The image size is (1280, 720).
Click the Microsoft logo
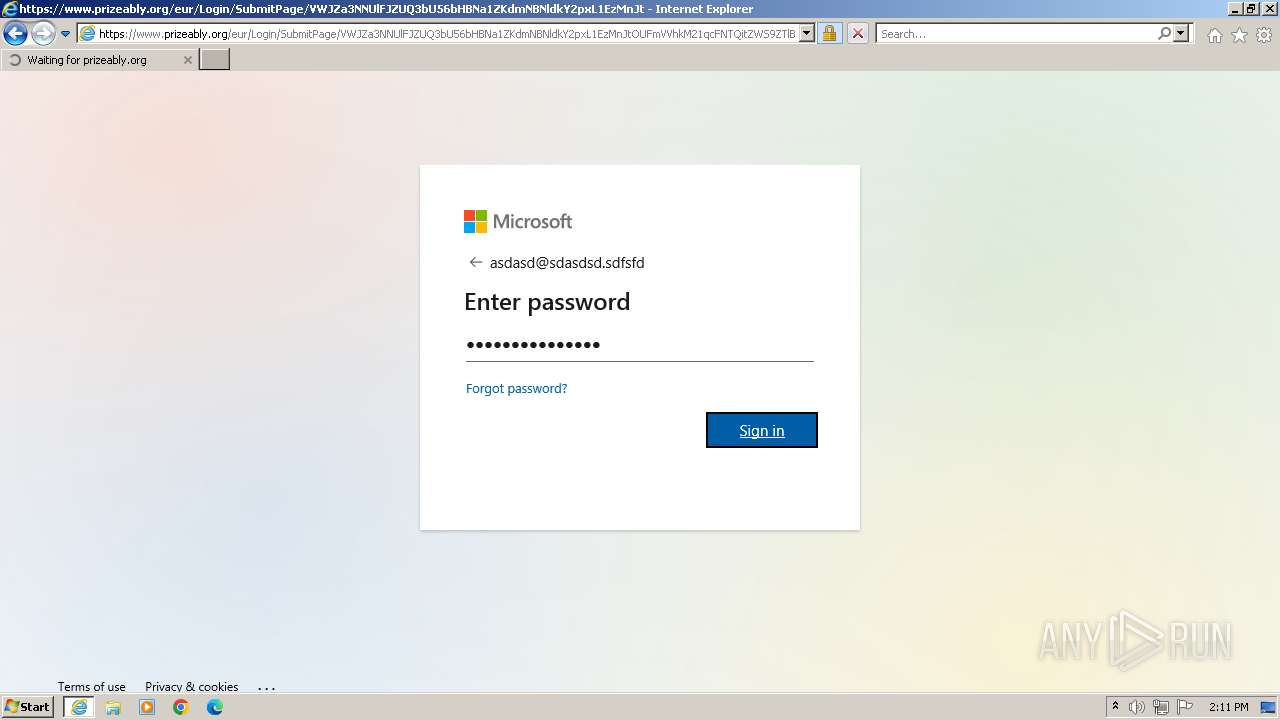tap(518, 221)
